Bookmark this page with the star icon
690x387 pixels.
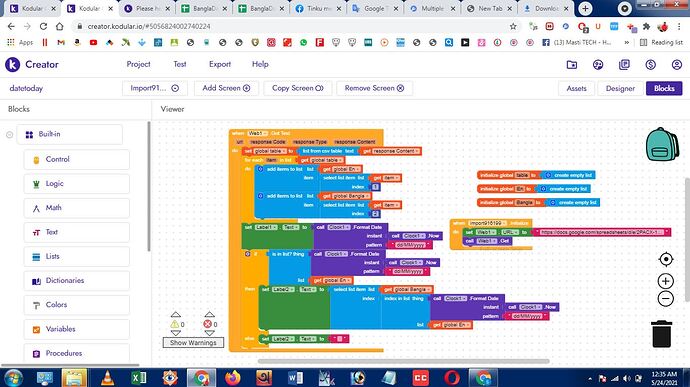coord(513,26)
